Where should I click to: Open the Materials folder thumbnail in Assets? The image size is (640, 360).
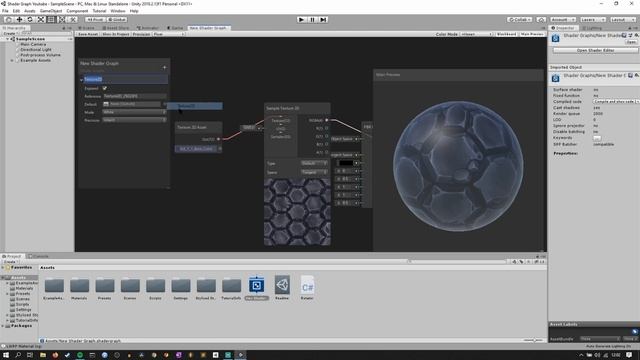click(x=80, y=285)
